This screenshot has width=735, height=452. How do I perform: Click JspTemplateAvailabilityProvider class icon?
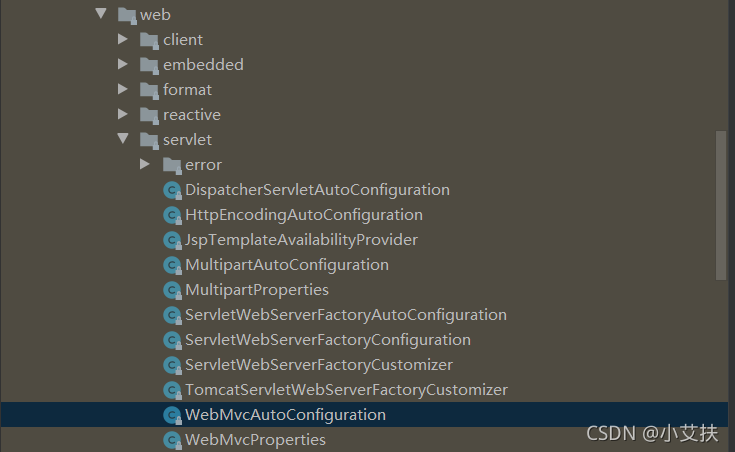[172, 241]
